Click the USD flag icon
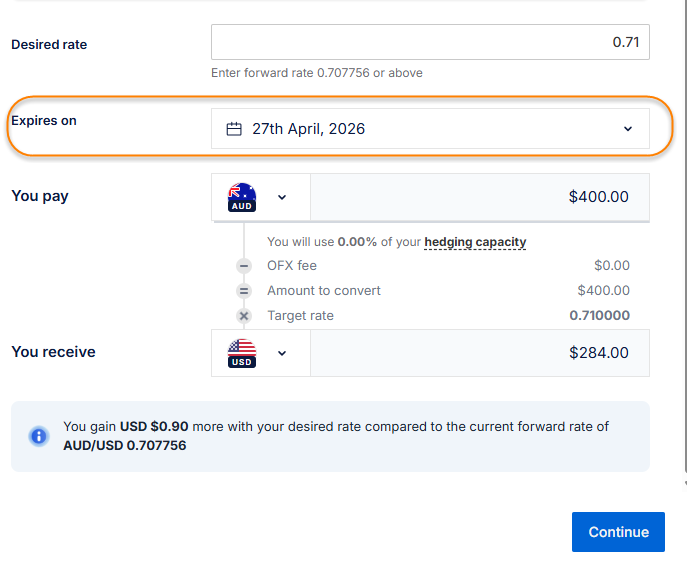Screen dimensions: 687x574 coord(242,353)
